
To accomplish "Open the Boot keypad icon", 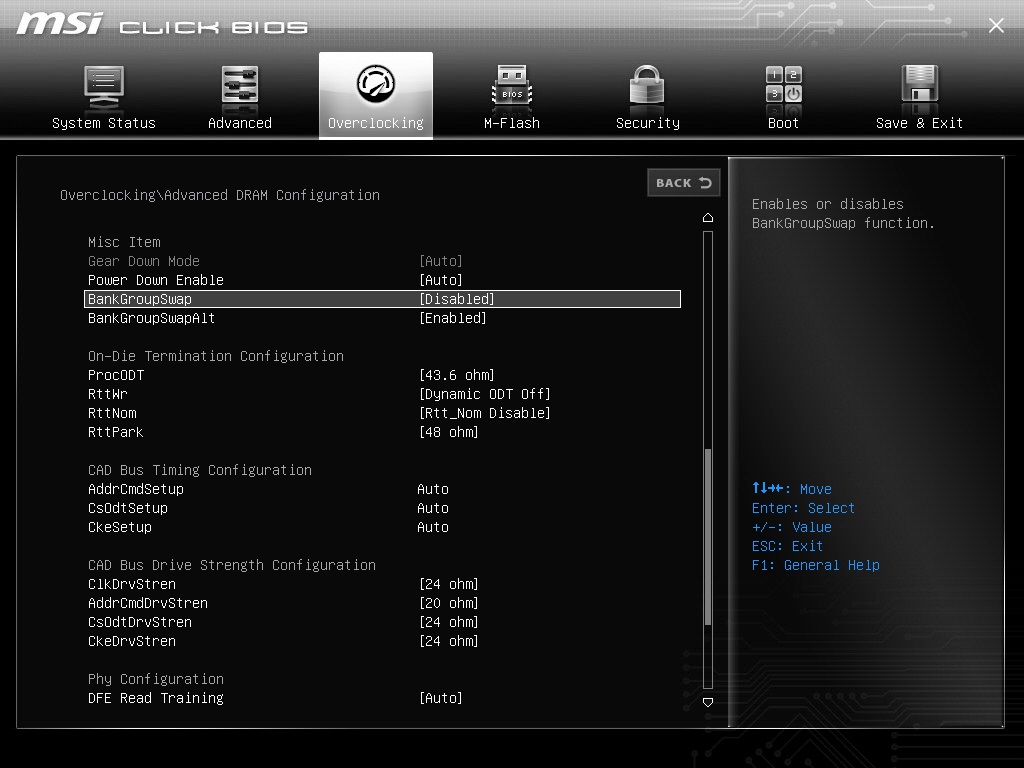I will click(784, 85).
